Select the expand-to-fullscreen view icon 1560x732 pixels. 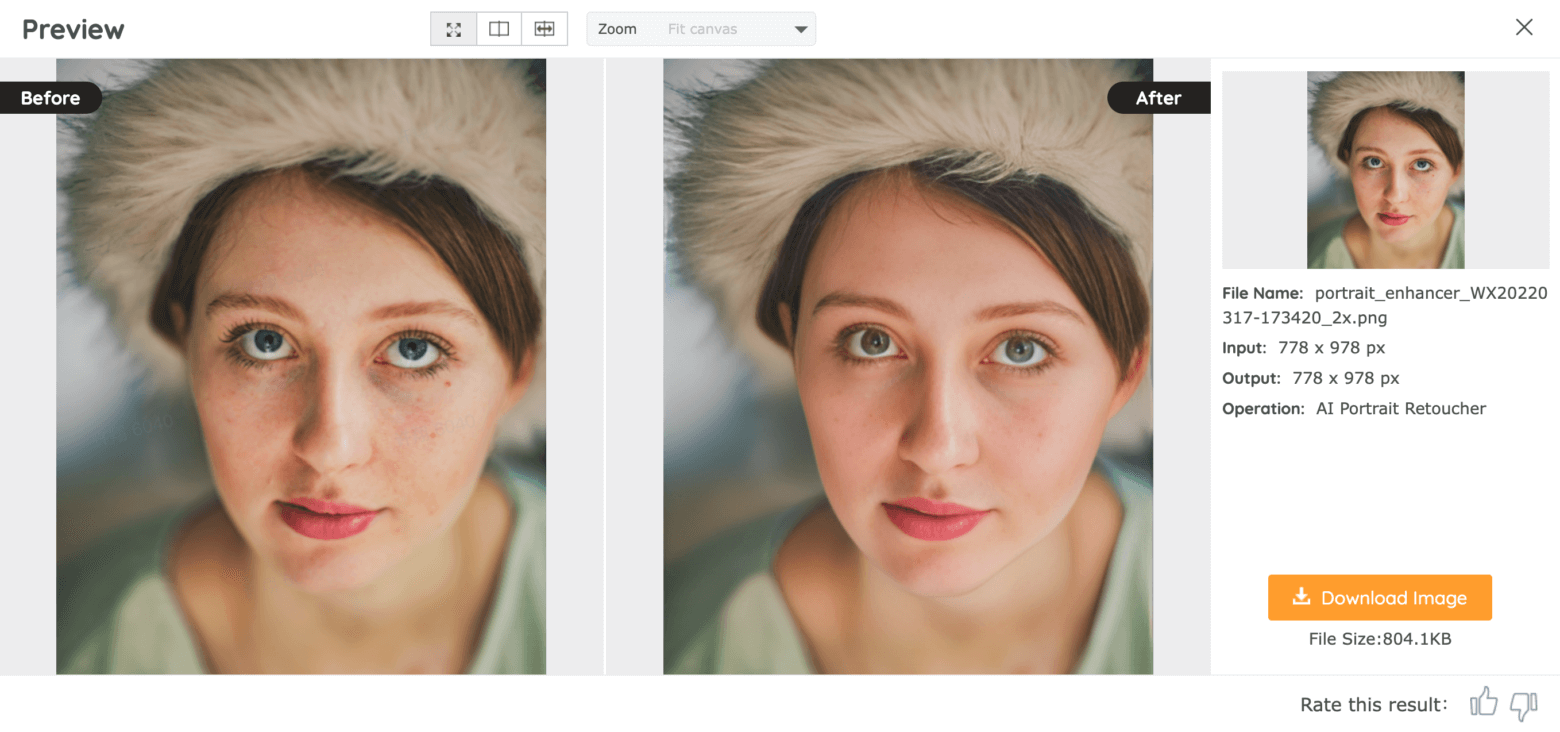(x=453, y=28)
